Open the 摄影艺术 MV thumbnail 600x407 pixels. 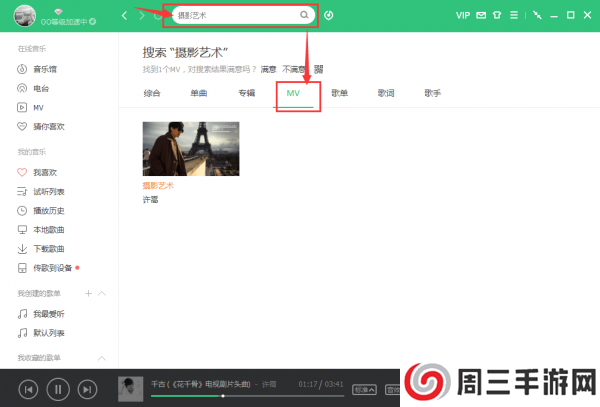[x=190, y=148]
